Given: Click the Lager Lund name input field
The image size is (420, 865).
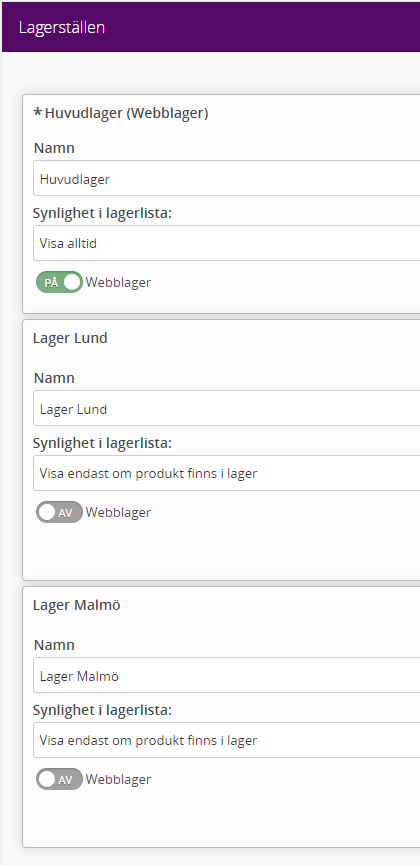Looking at the screenshot, I should (x=226, y=408).
